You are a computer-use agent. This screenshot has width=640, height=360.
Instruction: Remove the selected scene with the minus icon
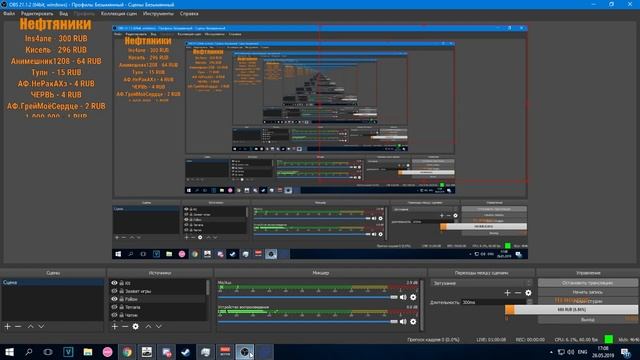pos(18,327)
